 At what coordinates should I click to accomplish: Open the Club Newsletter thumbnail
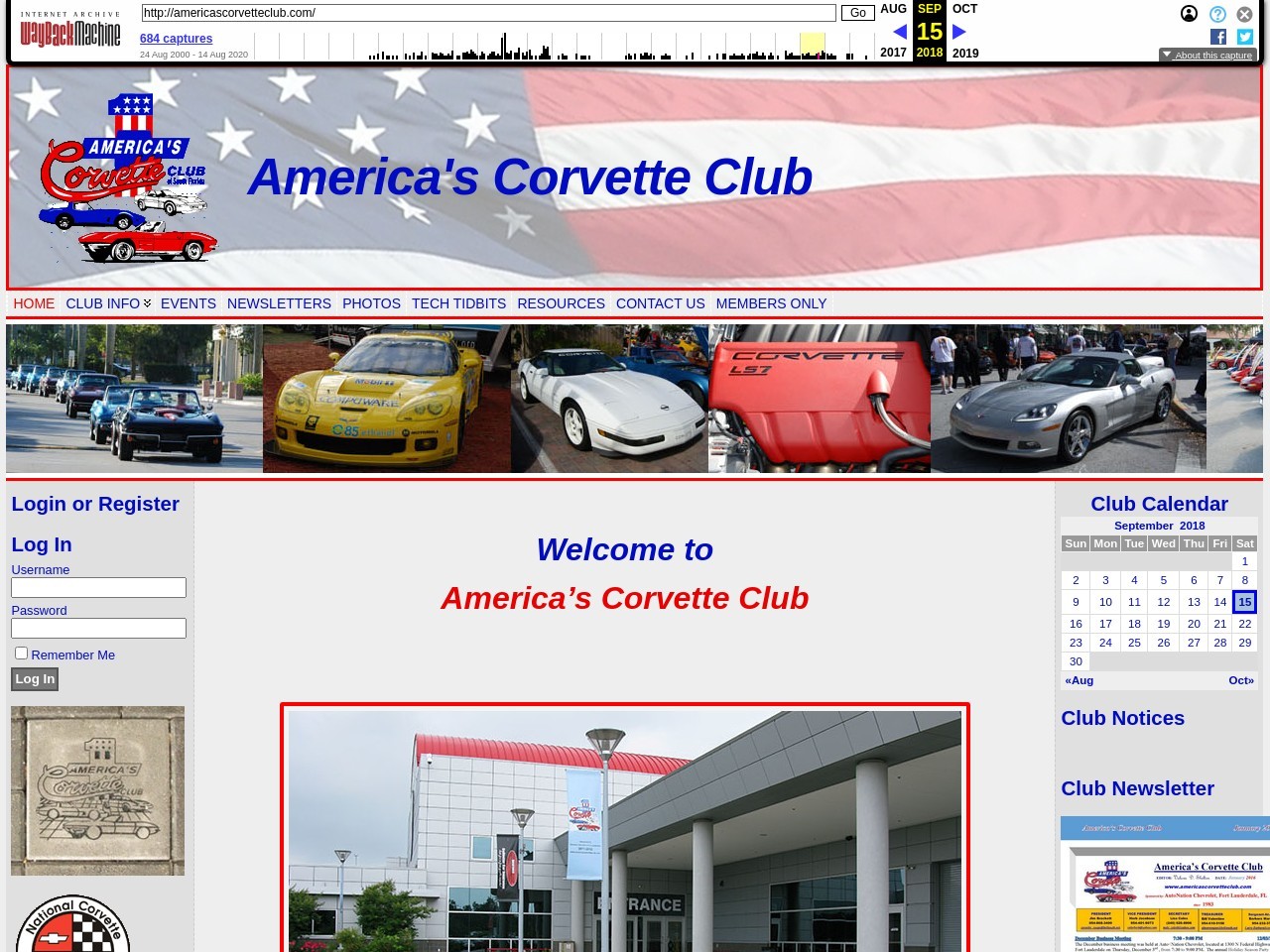(x=1165, y=883)
